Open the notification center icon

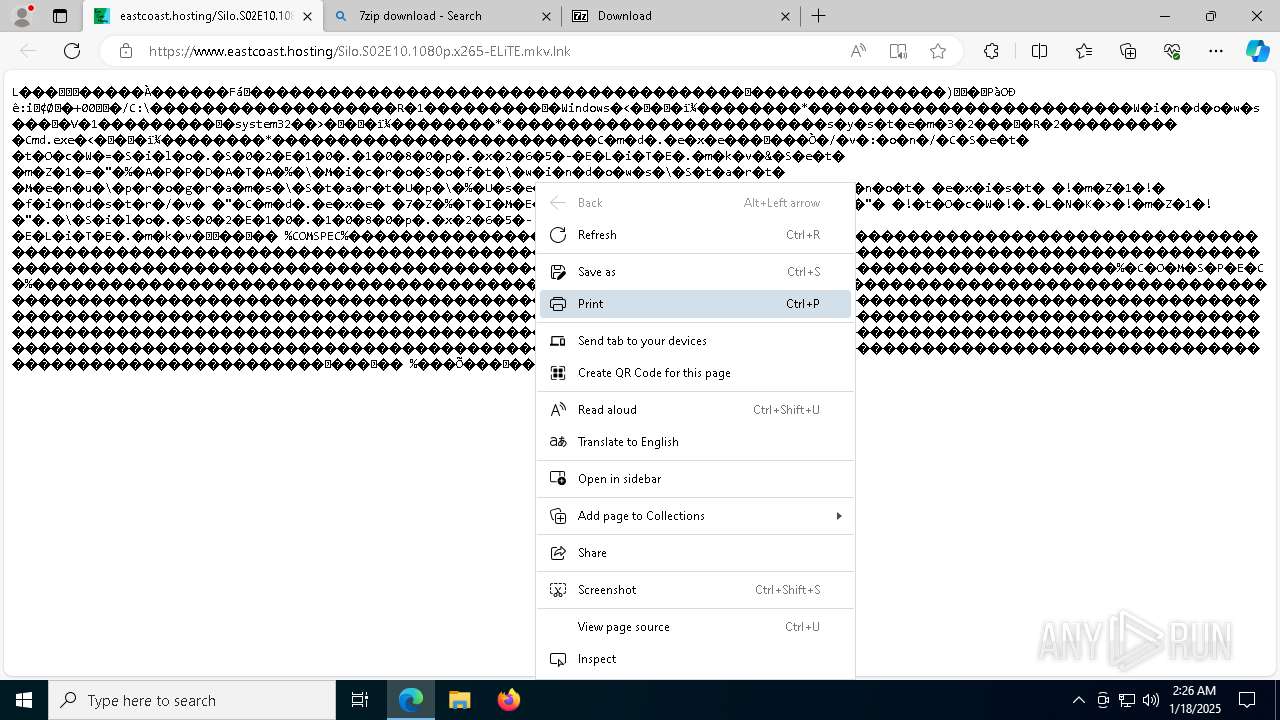tap(1247, 700)
